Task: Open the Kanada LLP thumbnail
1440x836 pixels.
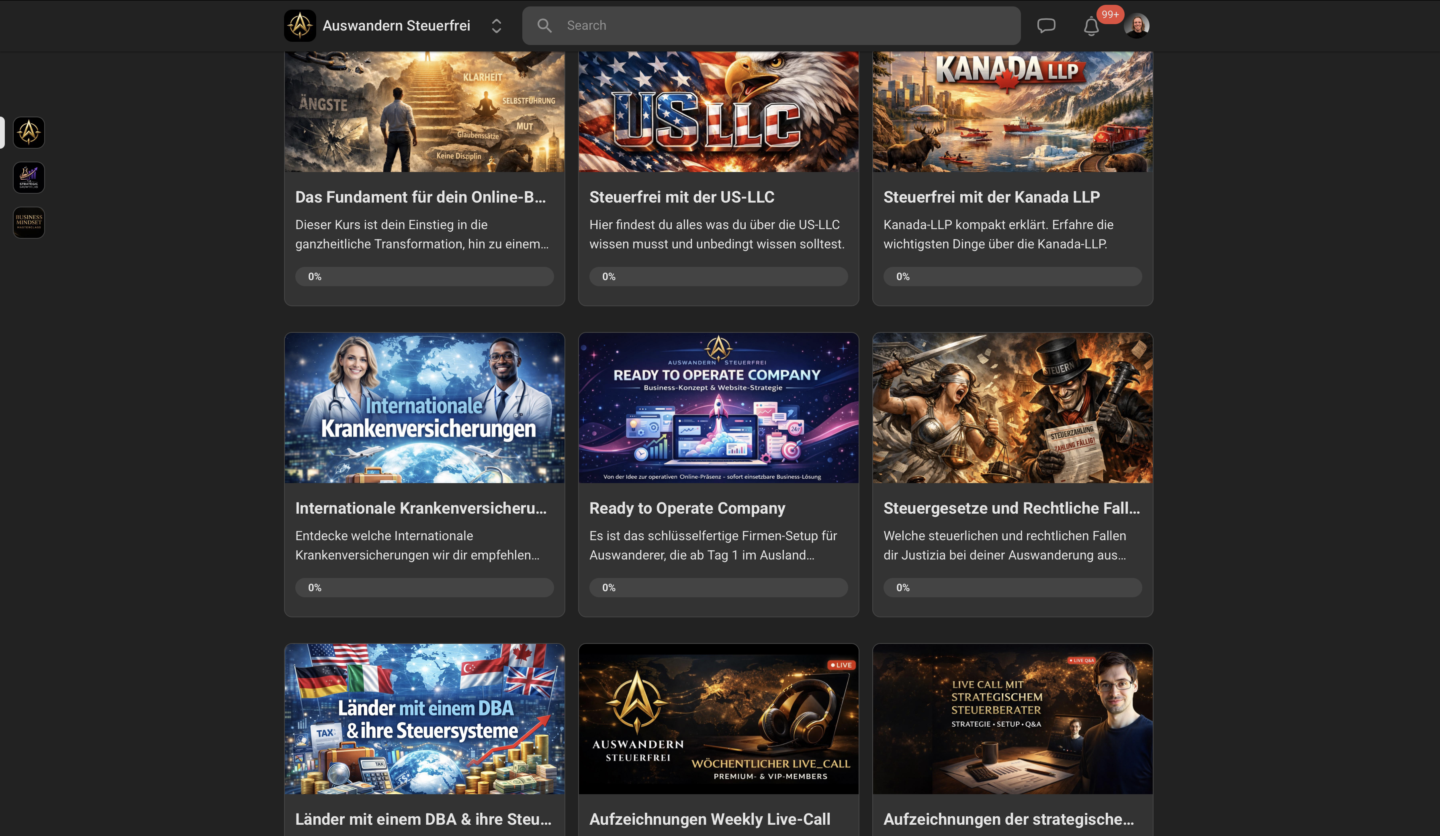Action: pos(1013,112)
